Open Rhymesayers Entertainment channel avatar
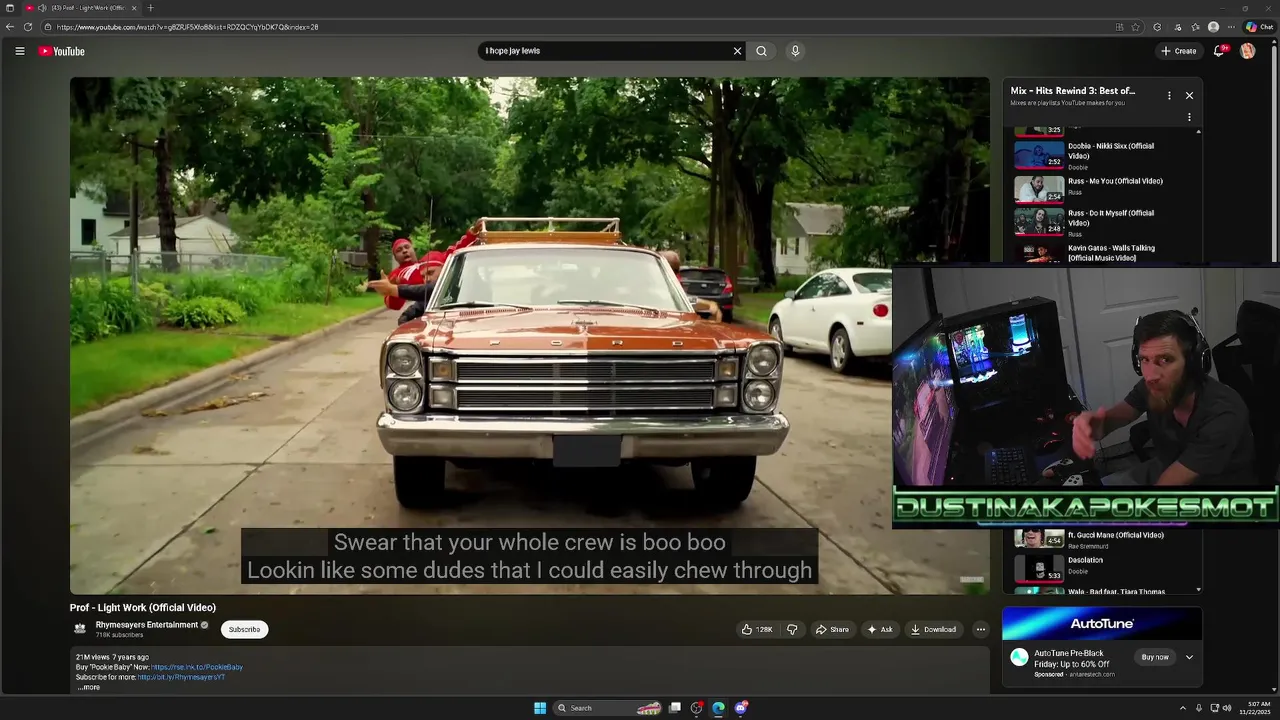The image size is (1280, 720). [80, 629]
